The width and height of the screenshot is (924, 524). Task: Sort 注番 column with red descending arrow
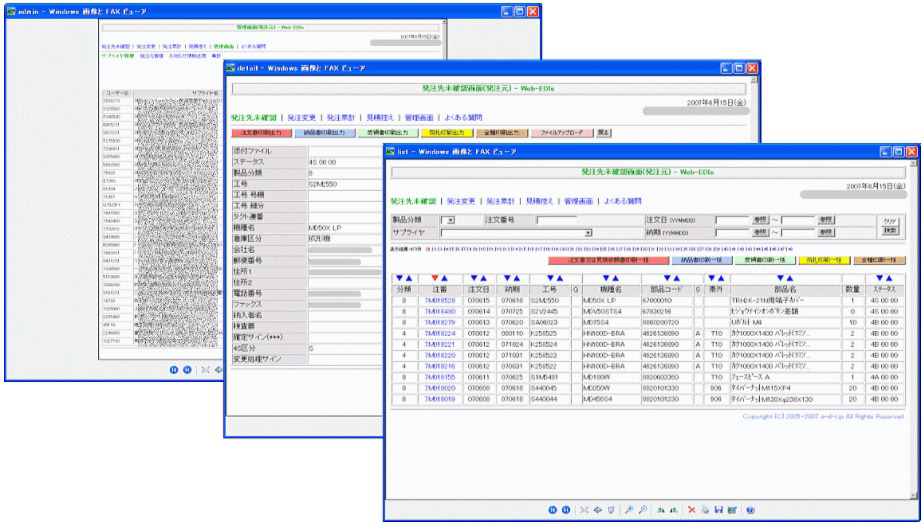pos(436,277)
